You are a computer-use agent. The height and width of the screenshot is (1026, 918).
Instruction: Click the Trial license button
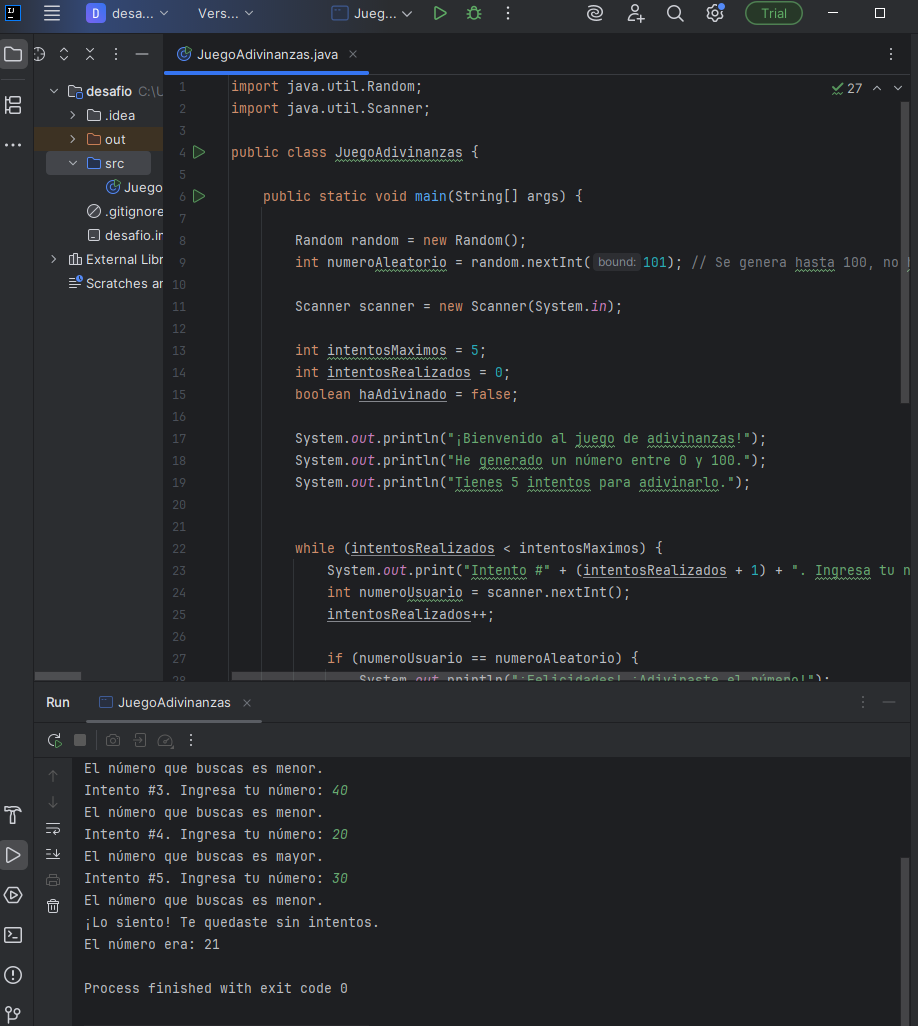[x=773, y=13]
